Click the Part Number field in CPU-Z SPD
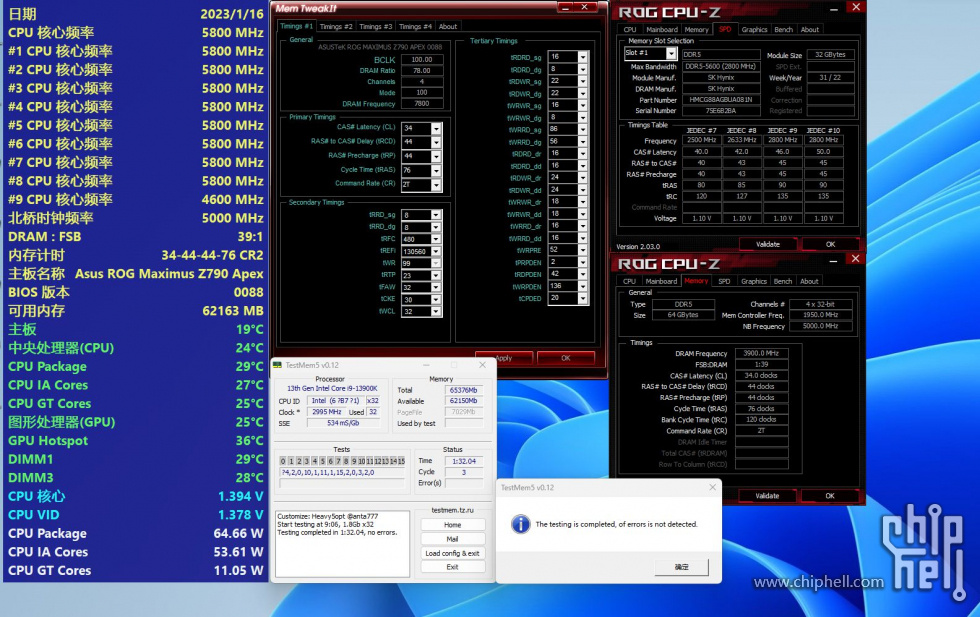The image size is (980, 617). coord(721,100)
